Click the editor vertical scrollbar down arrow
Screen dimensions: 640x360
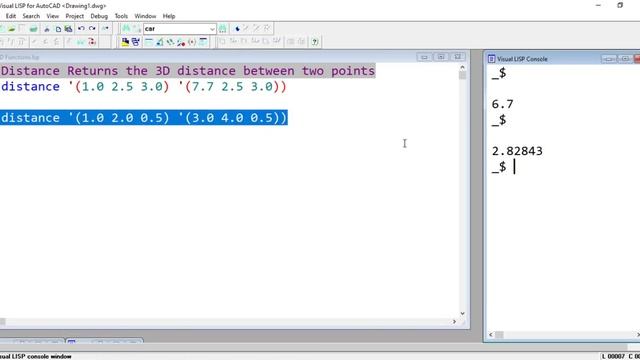coord(462,313)
